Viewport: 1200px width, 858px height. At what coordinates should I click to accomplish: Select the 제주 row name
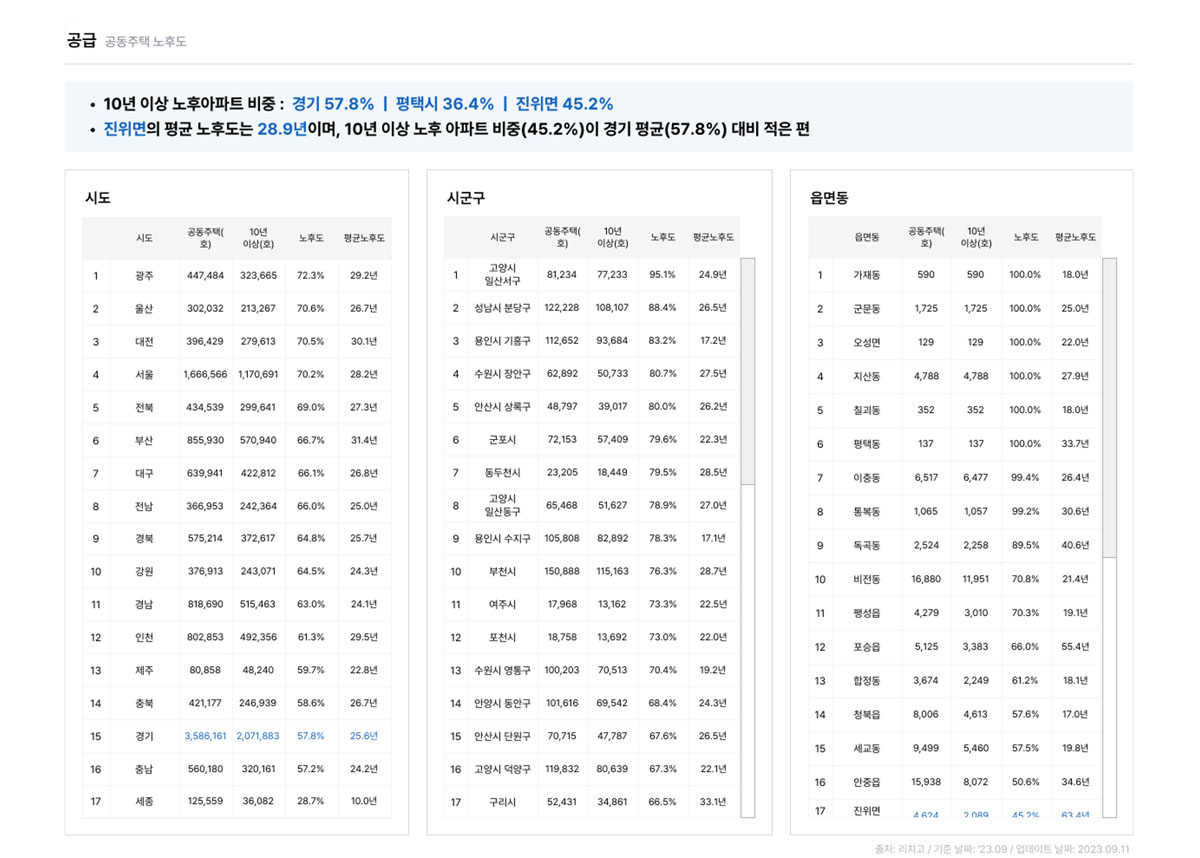145,670
